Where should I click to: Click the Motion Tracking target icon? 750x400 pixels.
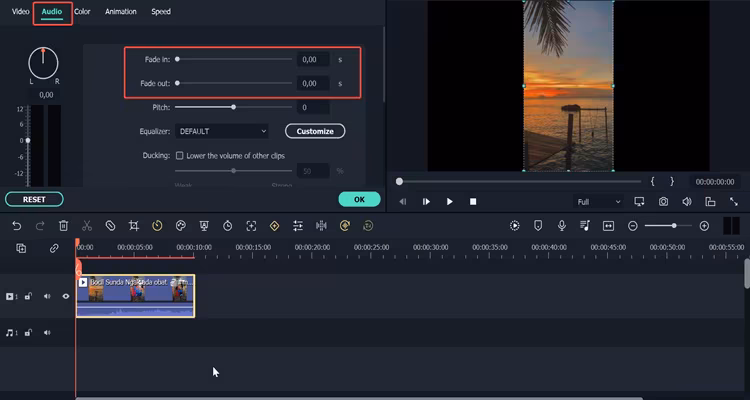(251, 226)
